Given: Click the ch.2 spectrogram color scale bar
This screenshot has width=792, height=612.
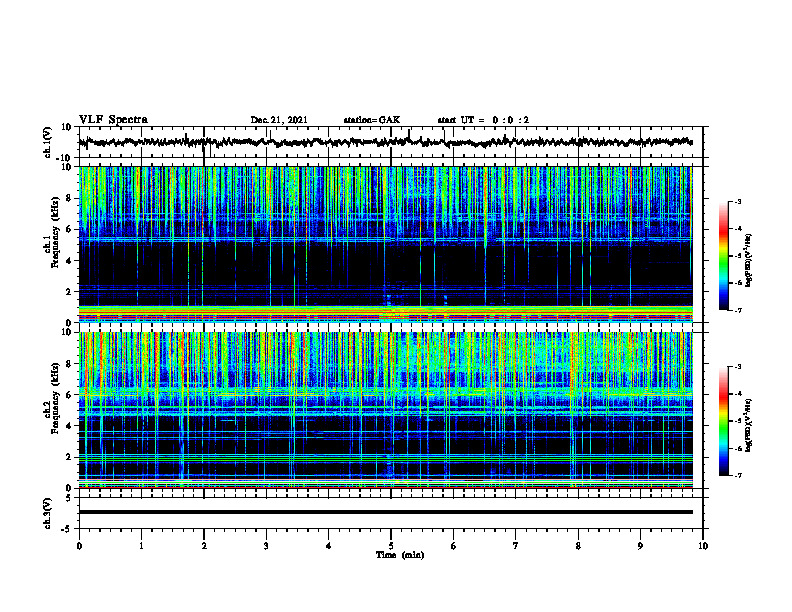Looking at the screenshot, I should coord(724,421).
